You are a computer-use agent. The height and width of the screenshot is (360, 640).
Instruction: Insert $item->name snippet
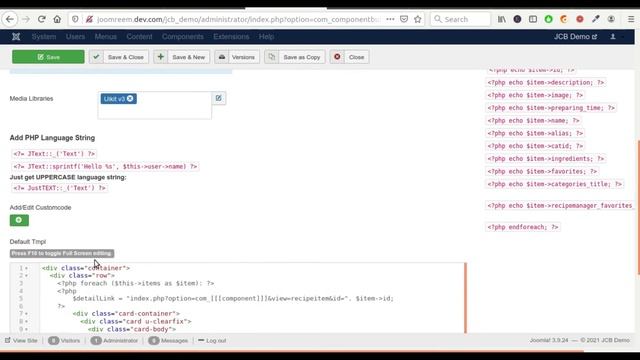click(x=533, y=120)
